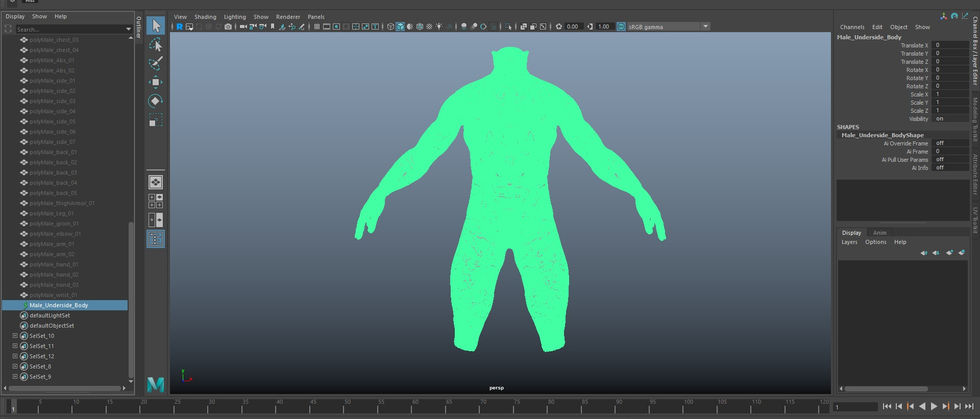
Task: Switch to two pane side-by-side layout
Action: pyautogui.click(x=156, y=220)
